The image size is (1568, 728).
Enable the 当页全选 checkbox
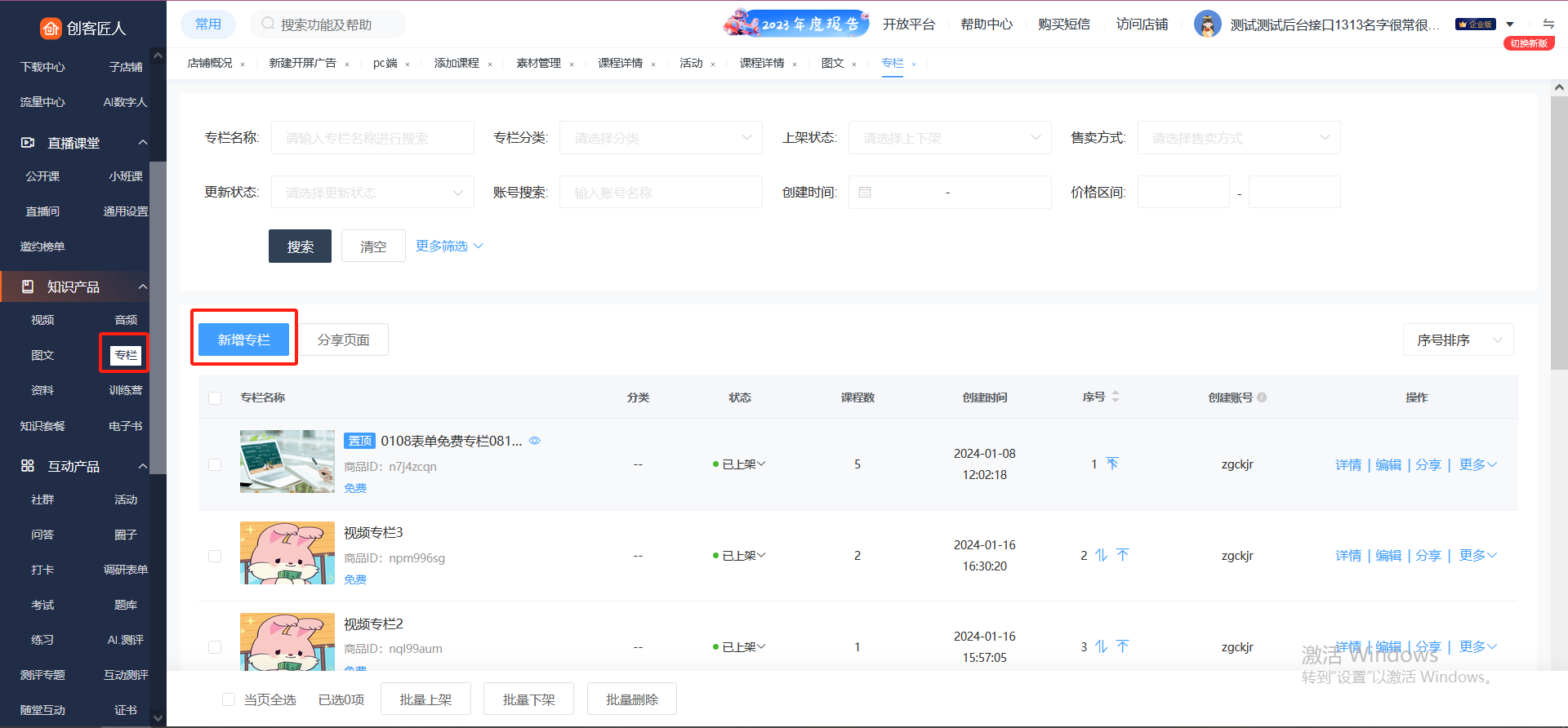click(229, 699)
